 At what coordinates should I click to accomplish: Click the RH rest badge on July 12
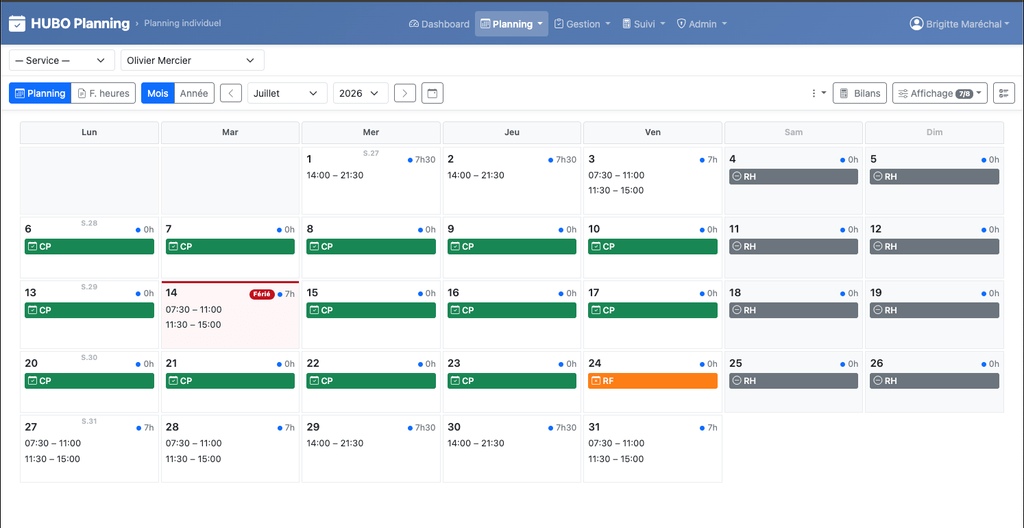click(935, 246)
